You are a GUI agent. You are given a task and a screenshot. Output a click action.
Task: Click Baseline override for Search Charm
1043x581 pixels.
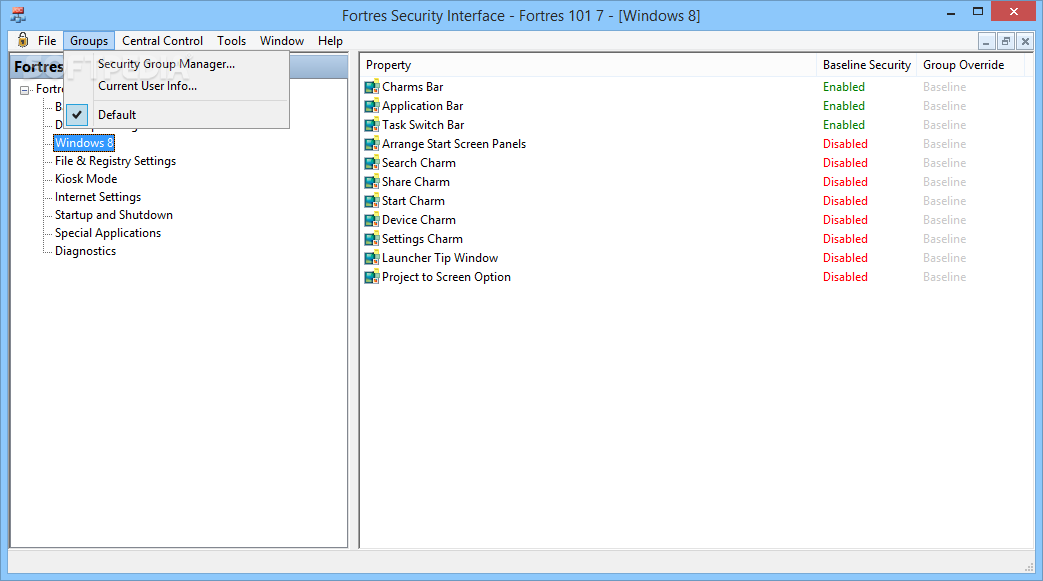tap(945, 163)
